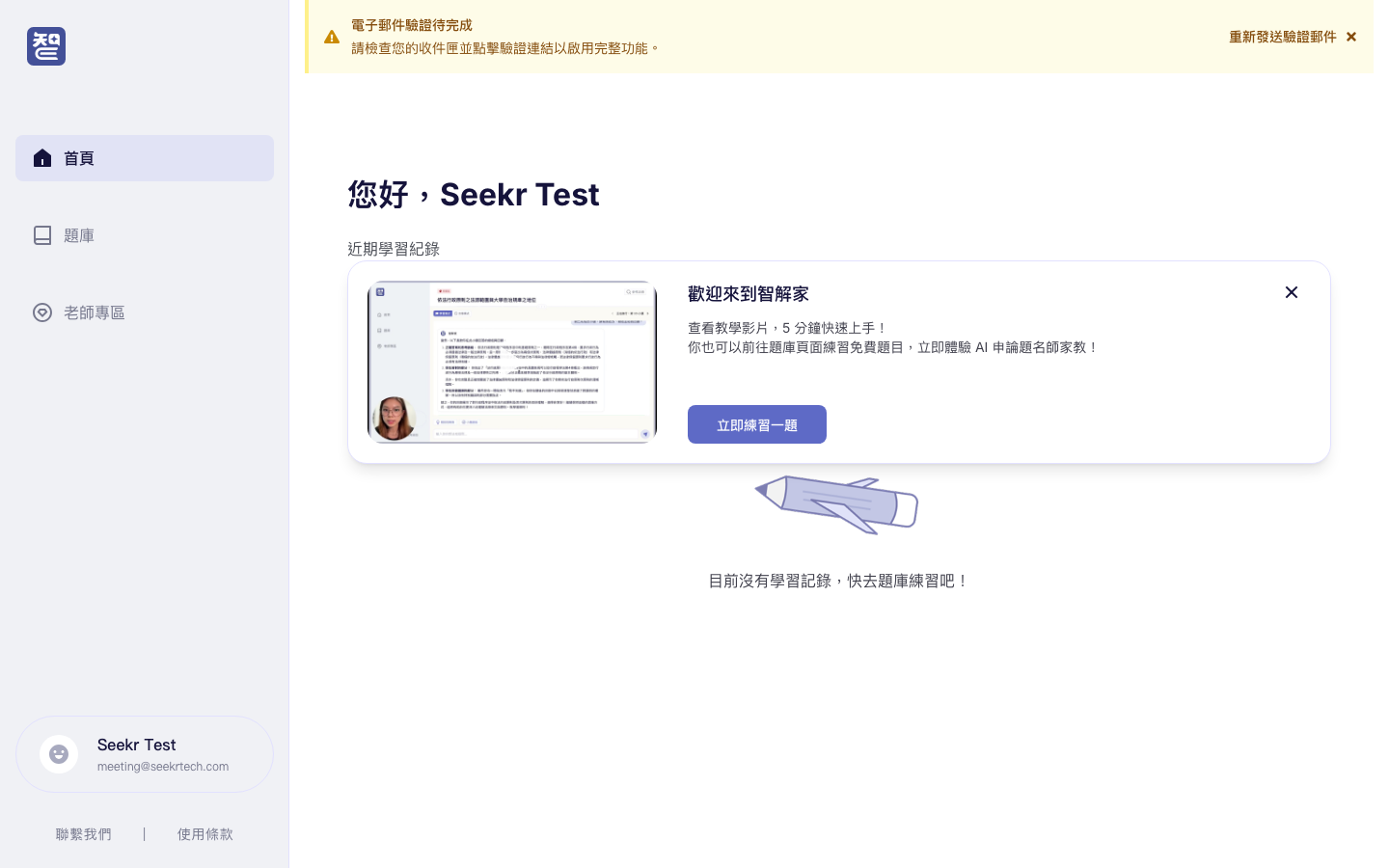Image resolution: width=1389 pixels, height=868 pixels.
Task: Click the instructor picture inside the video preview
Action: coord(395,418)
